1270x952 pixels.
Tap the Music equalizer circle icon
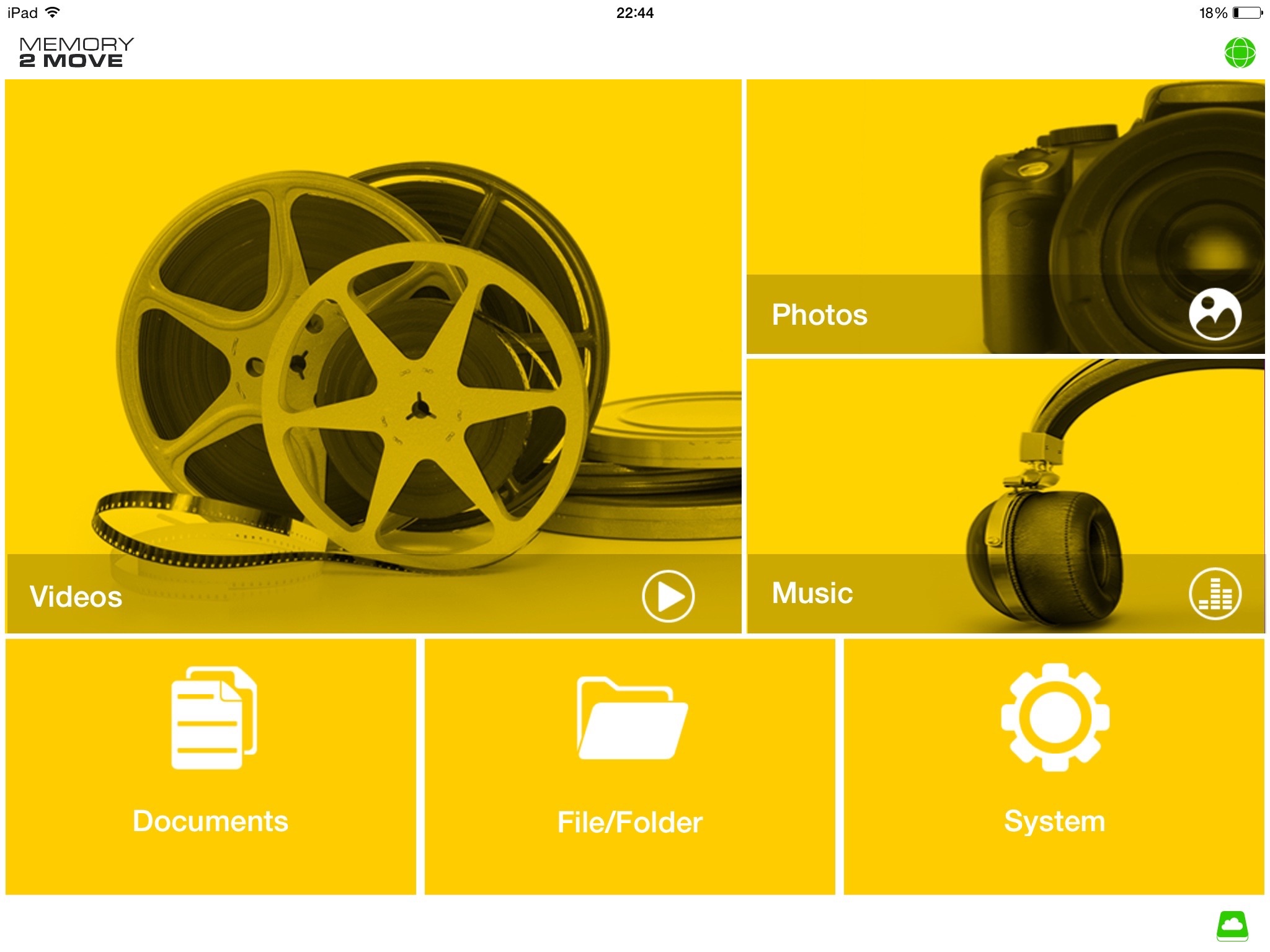[1214, 593]
